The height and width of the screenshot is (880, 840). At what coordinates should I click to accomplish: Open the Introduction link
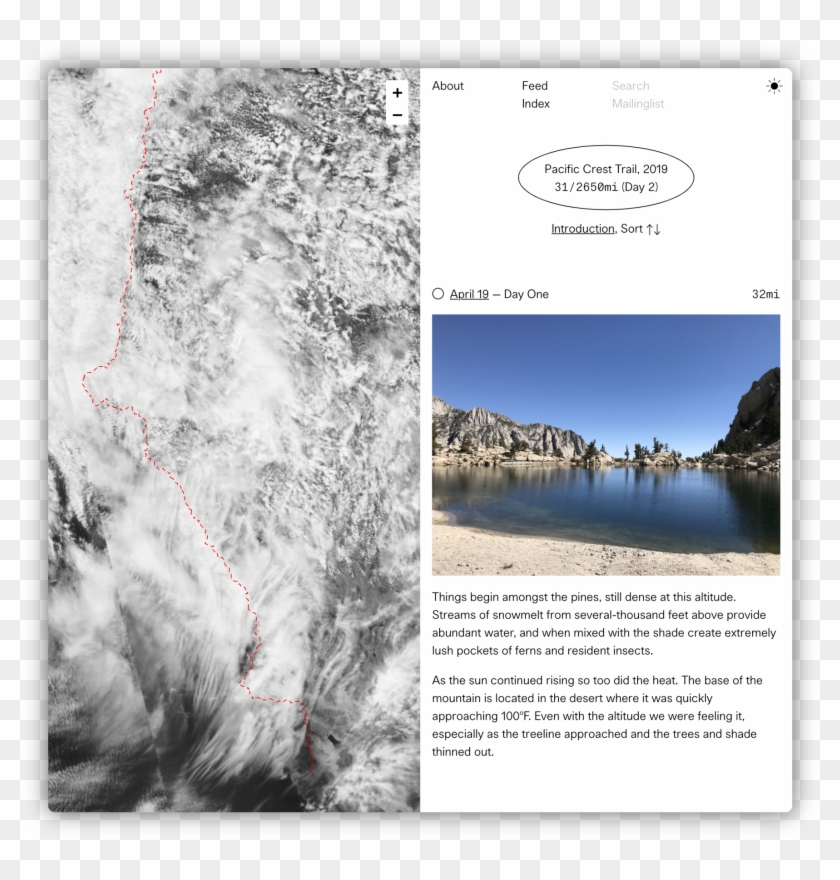(x=582, y=229)
